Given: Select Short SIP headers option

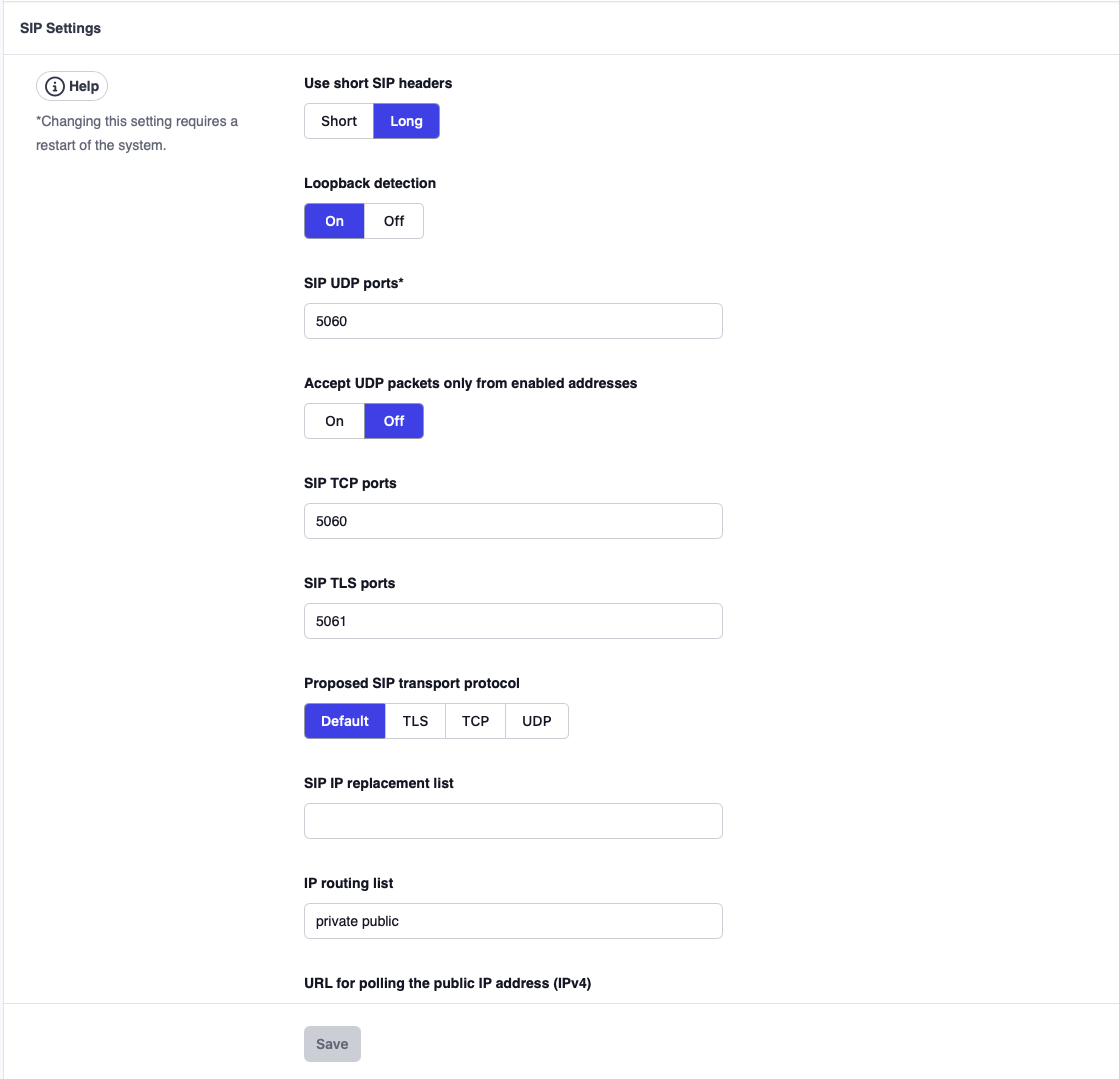Looking at the screenshot, I should (x=339, y=121).
